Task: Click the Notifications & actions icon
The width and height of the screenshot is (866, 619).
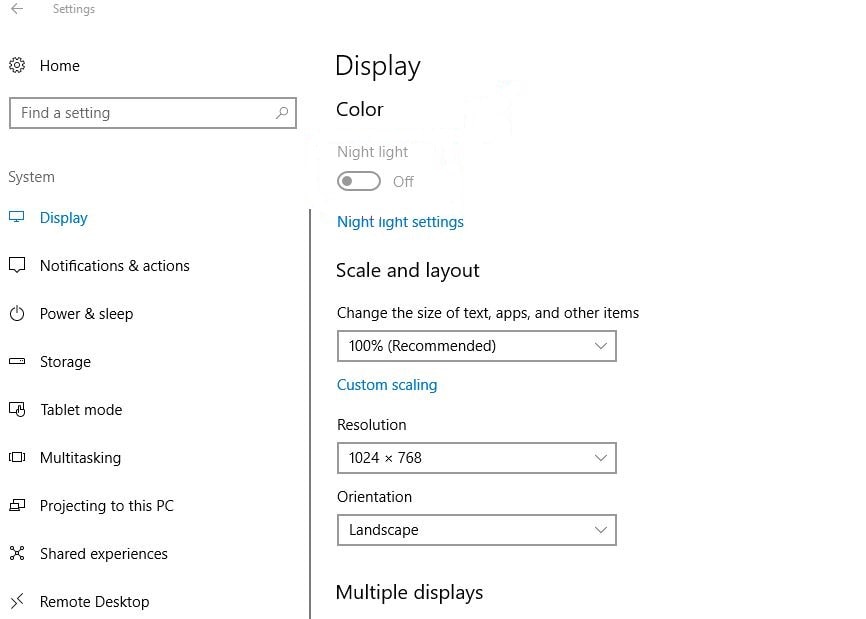Action: pyautogui.click(x=17, y=265)
